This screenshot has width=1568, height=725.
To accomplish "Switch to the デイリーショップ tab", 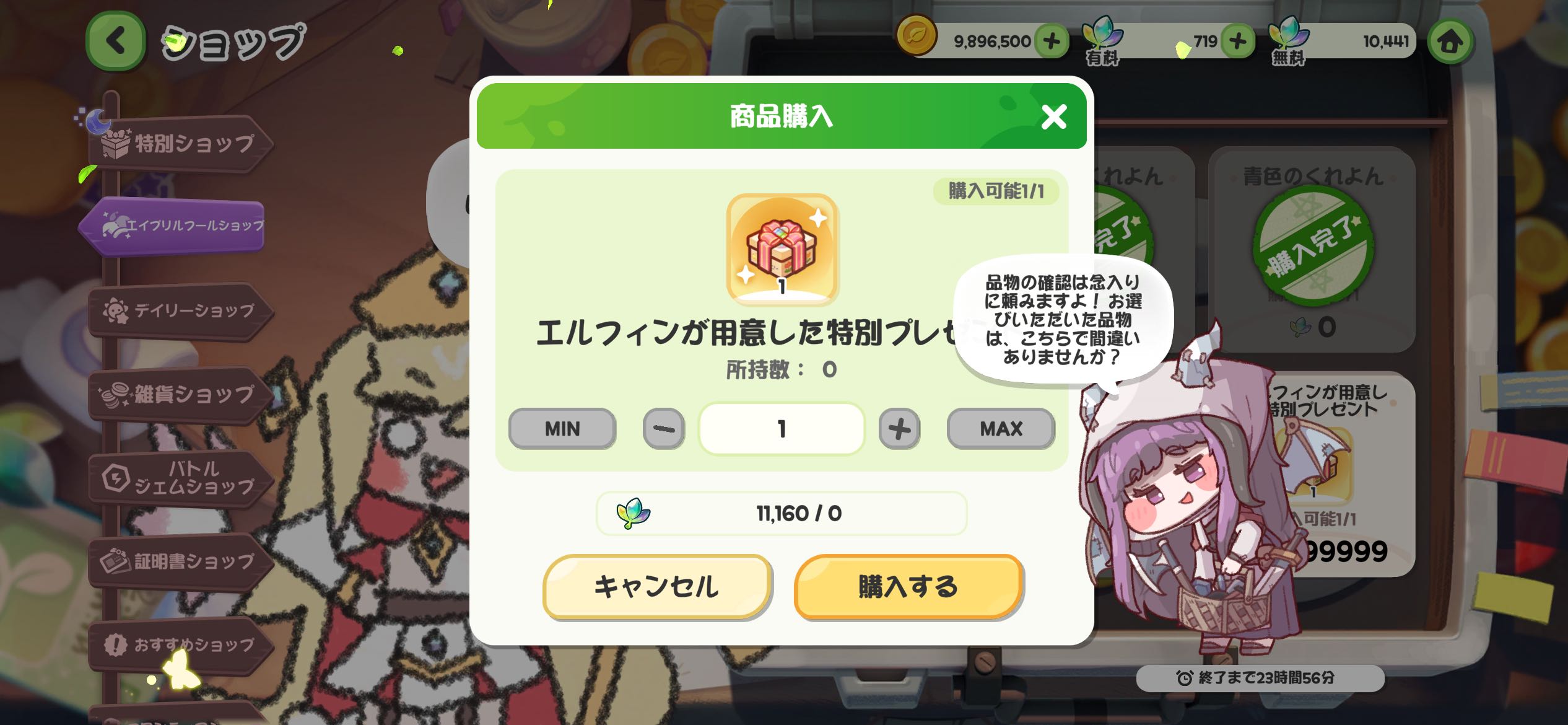I will click(x=181, y=310).
